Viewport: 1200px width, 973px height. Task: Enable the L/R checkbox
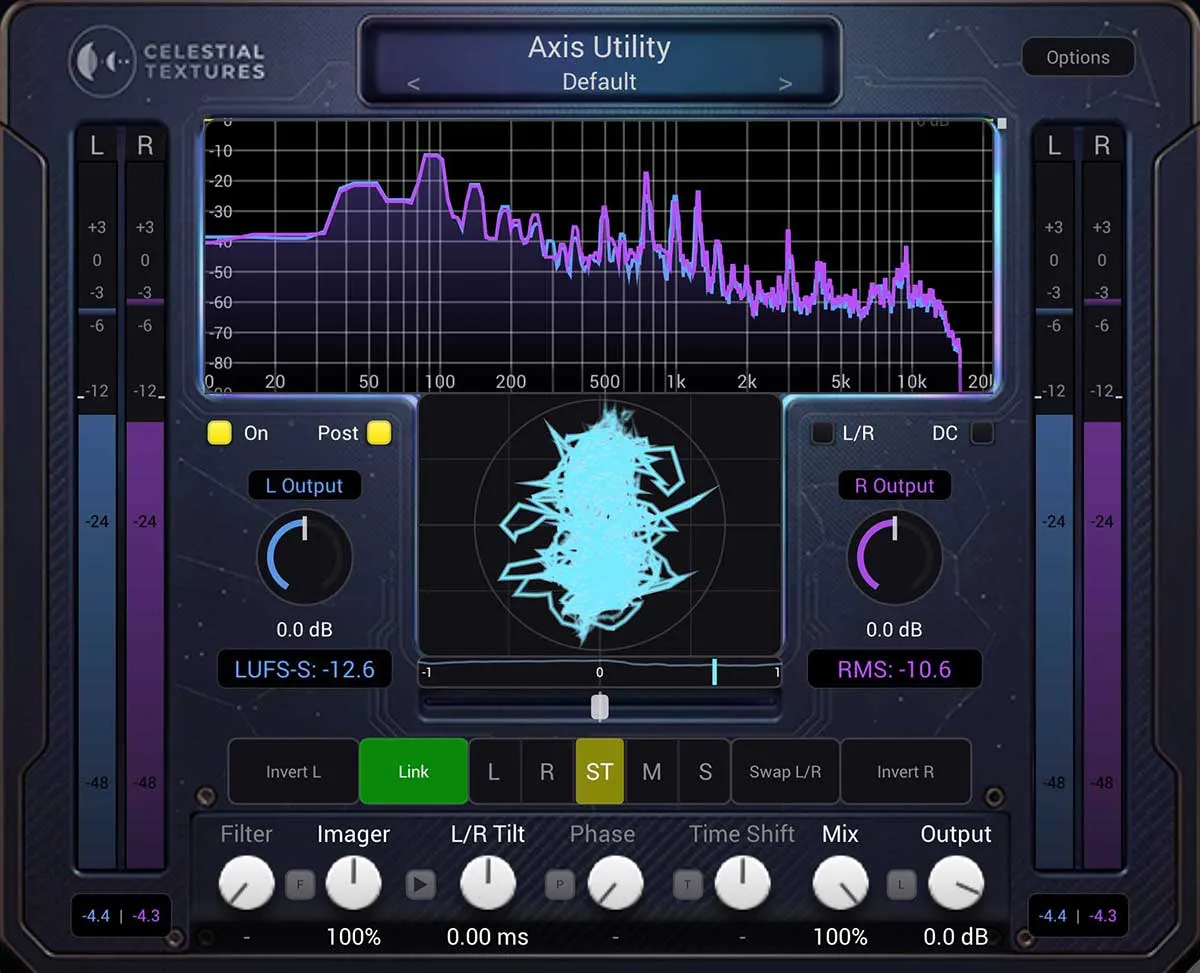[x=822, y=433]
